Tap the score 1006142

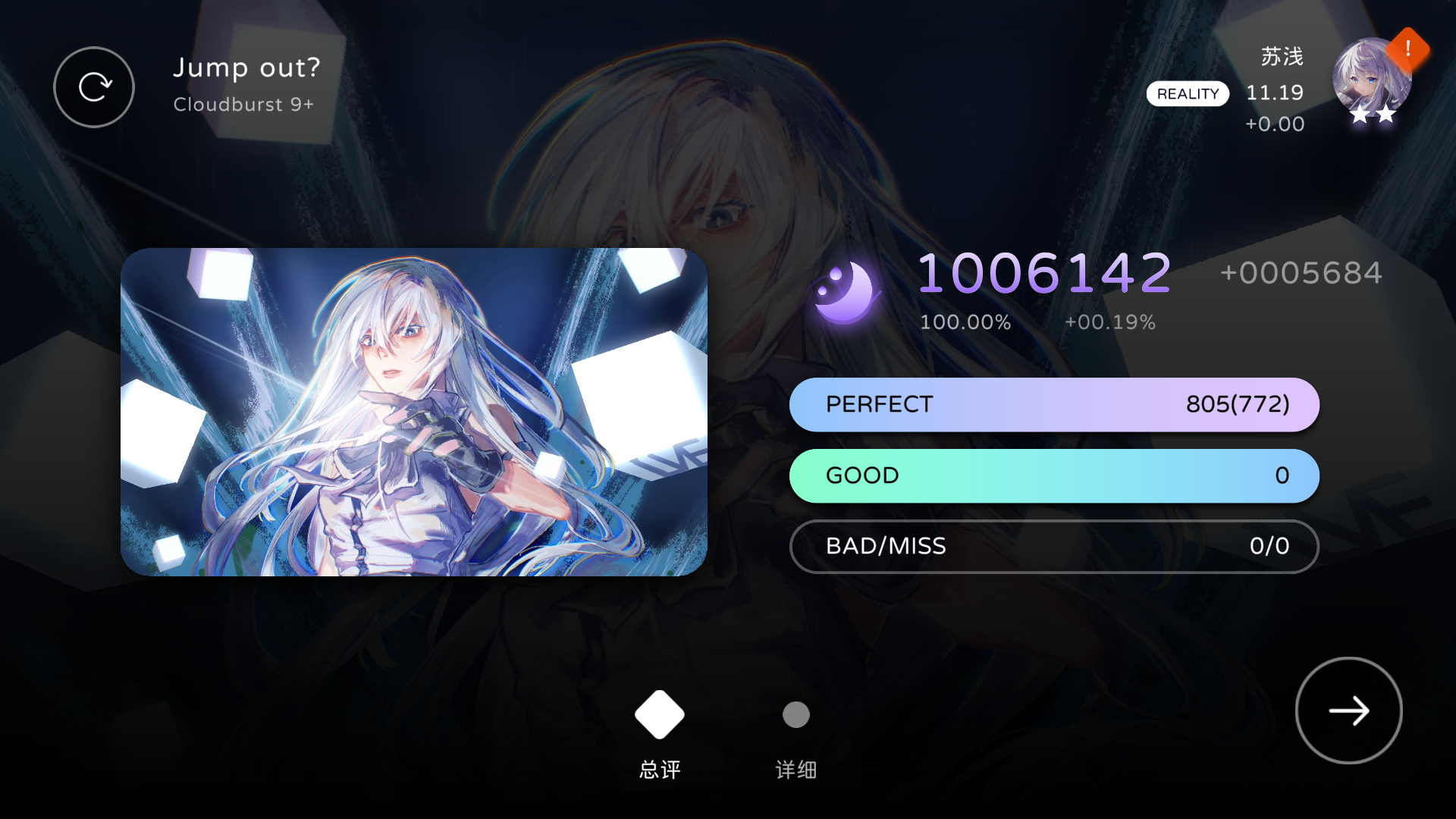point(1044,273)
